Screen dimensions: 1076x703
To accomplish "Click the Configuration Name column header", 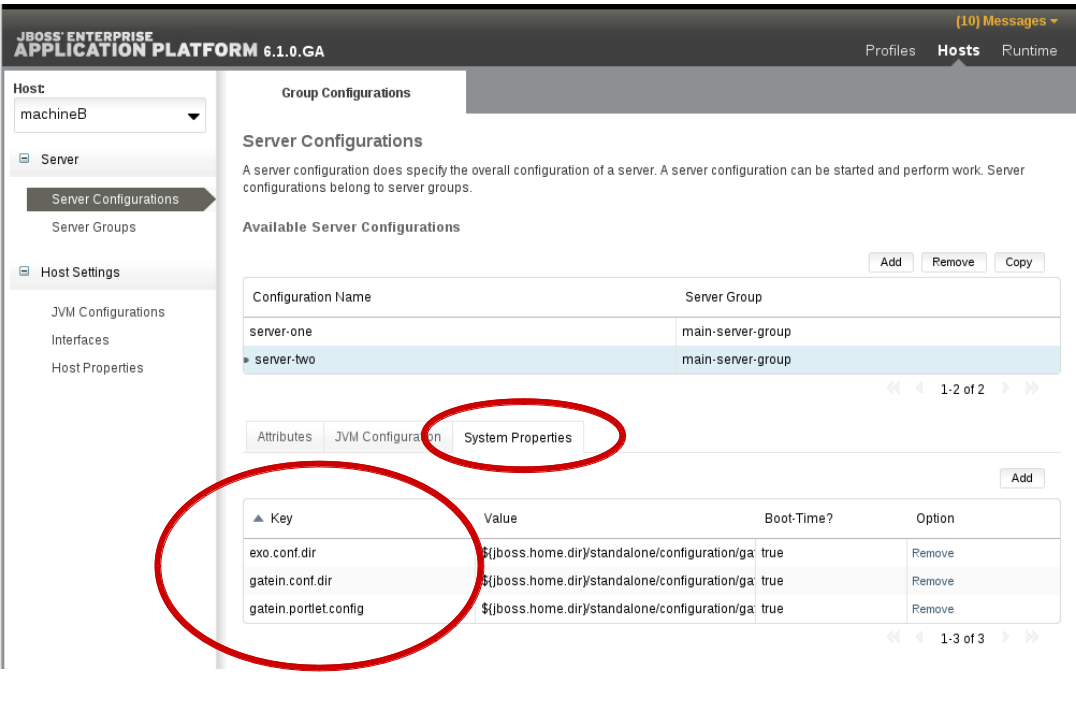I will [x=312, y=297].
